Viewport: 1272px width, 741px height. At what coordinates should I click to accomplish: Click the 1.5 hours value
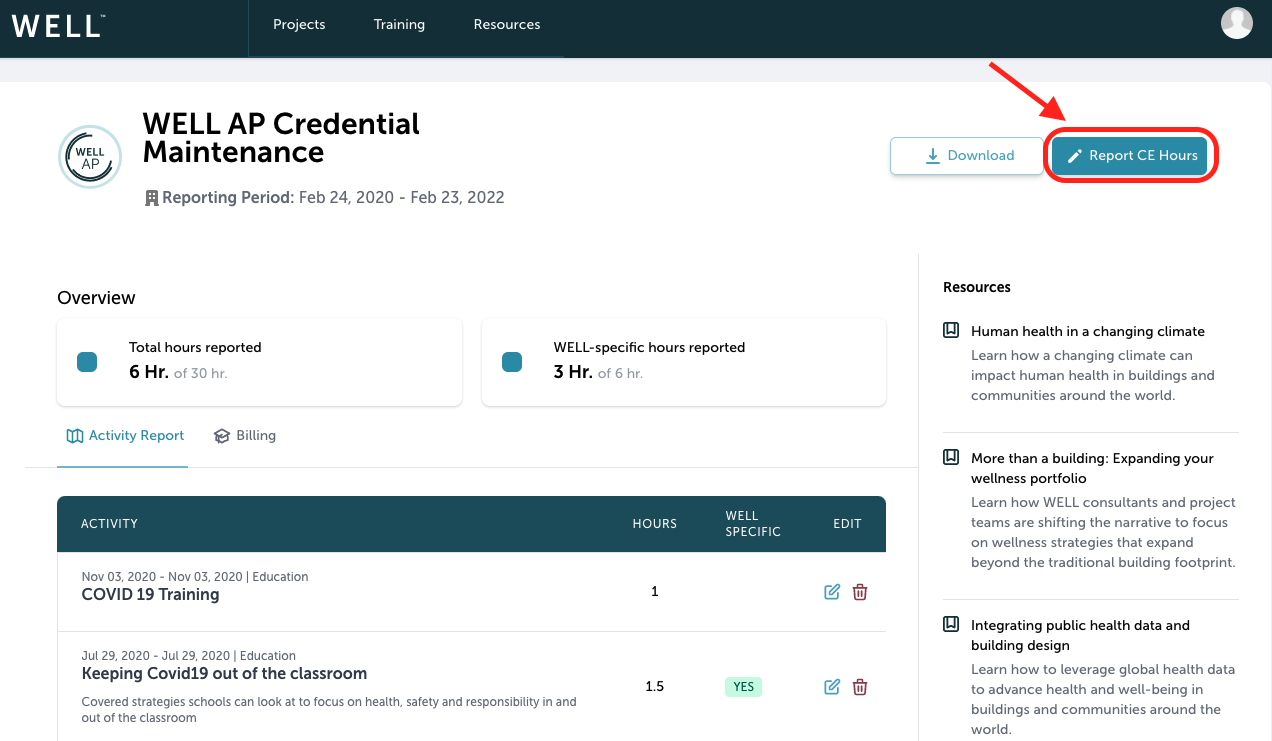point(655,687)
